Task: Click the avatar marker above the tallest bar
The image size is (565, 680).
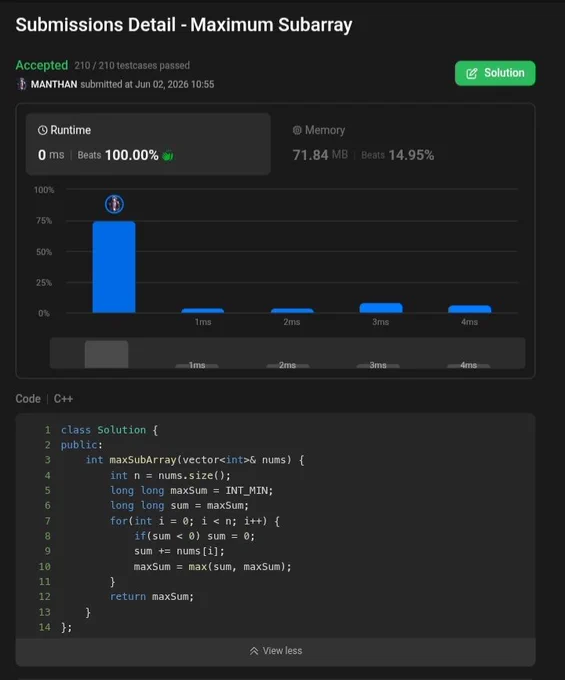Action: point(114,204)
